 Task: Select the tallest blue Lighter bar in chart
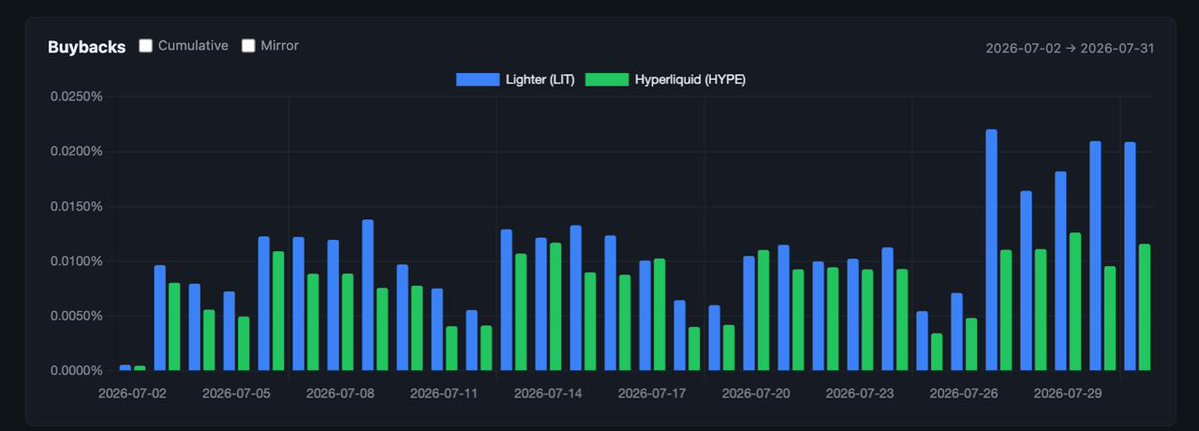click(992, 251)
